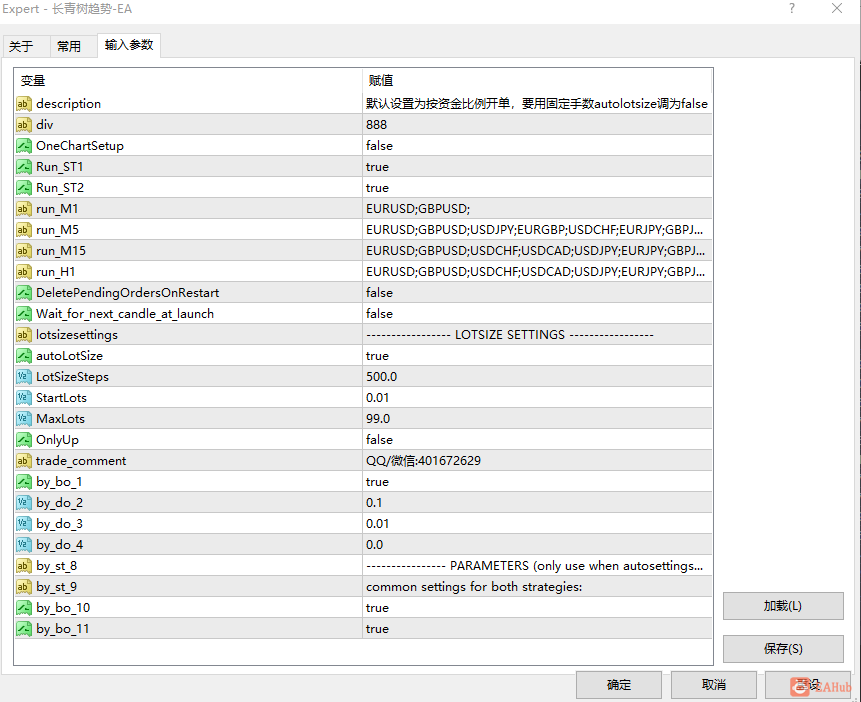Click the string icon next to run_M15
The height and width of the screenshot is (702, 861).
coord(24,251)
